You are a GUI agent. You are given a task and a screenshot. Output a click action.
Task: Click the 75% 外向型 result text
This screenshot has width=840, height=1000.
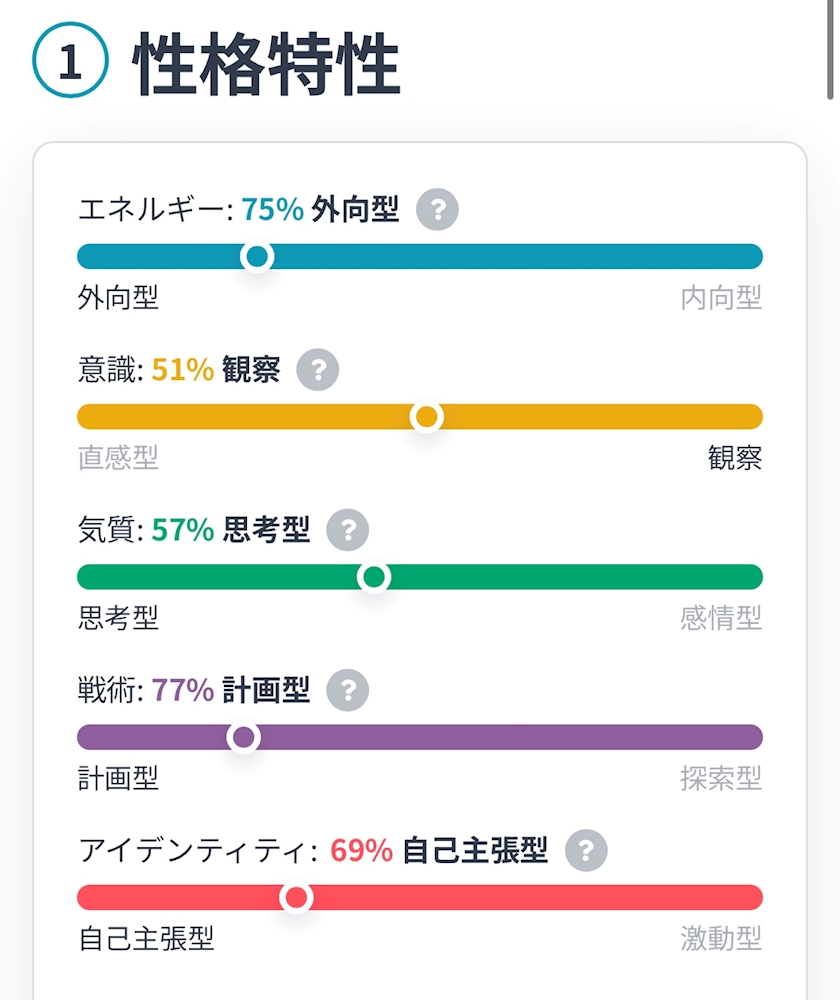point(320,209)
